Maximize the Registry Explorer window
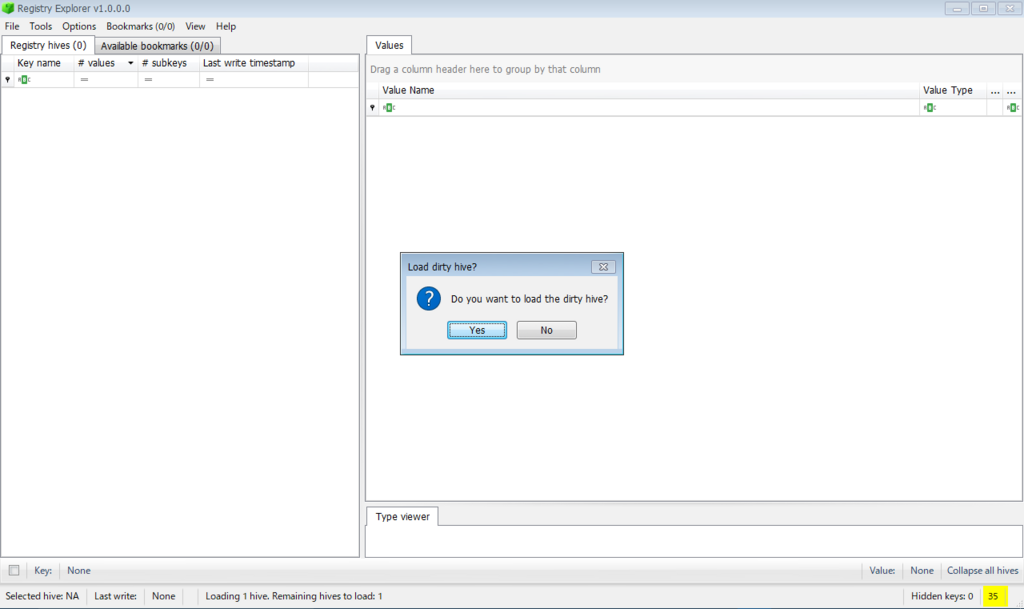 click(x=983, y=8)
